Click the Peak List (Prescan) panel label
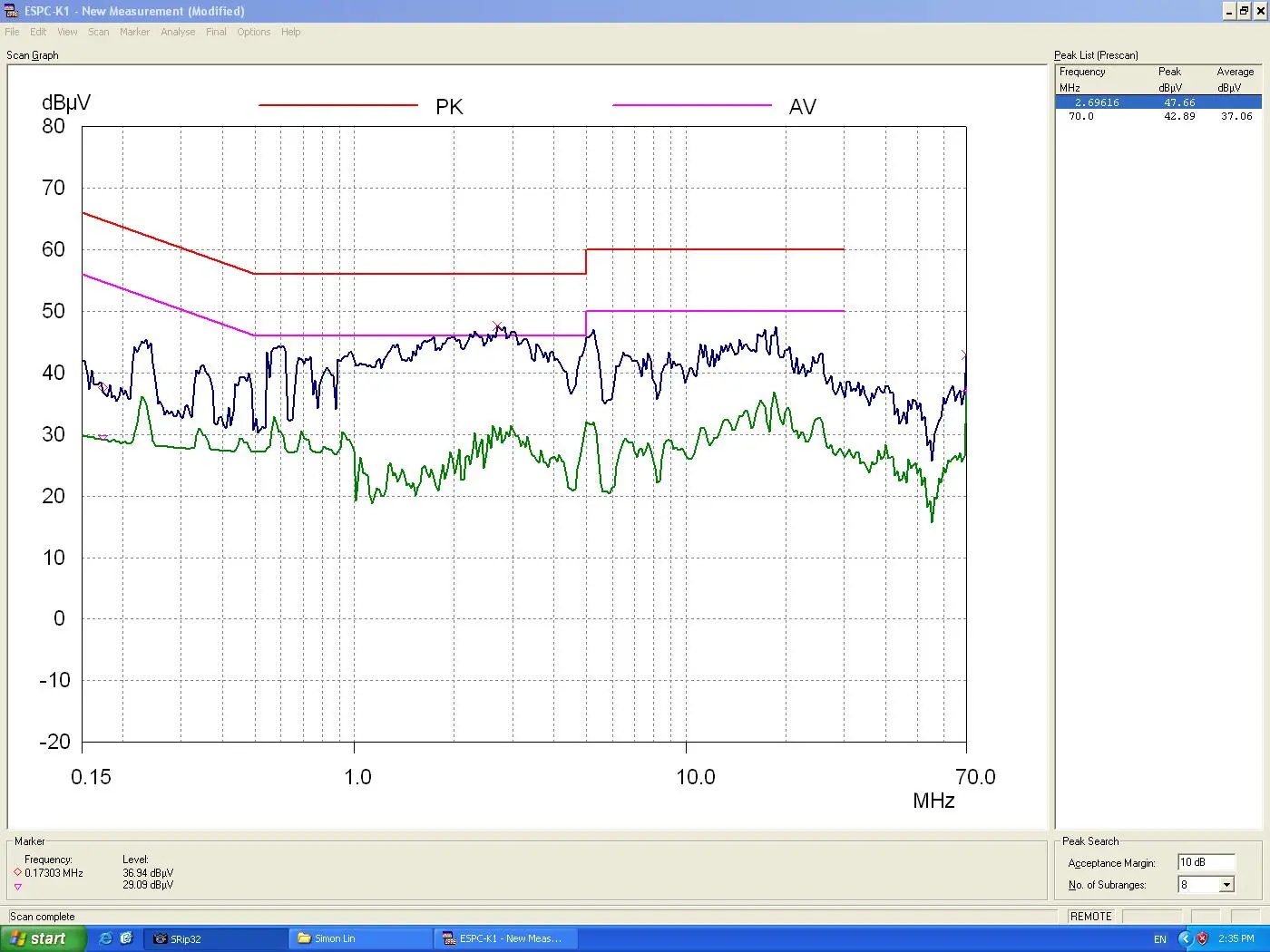The height and width of the screenshot is (952, 1270). pos(1096,55)
